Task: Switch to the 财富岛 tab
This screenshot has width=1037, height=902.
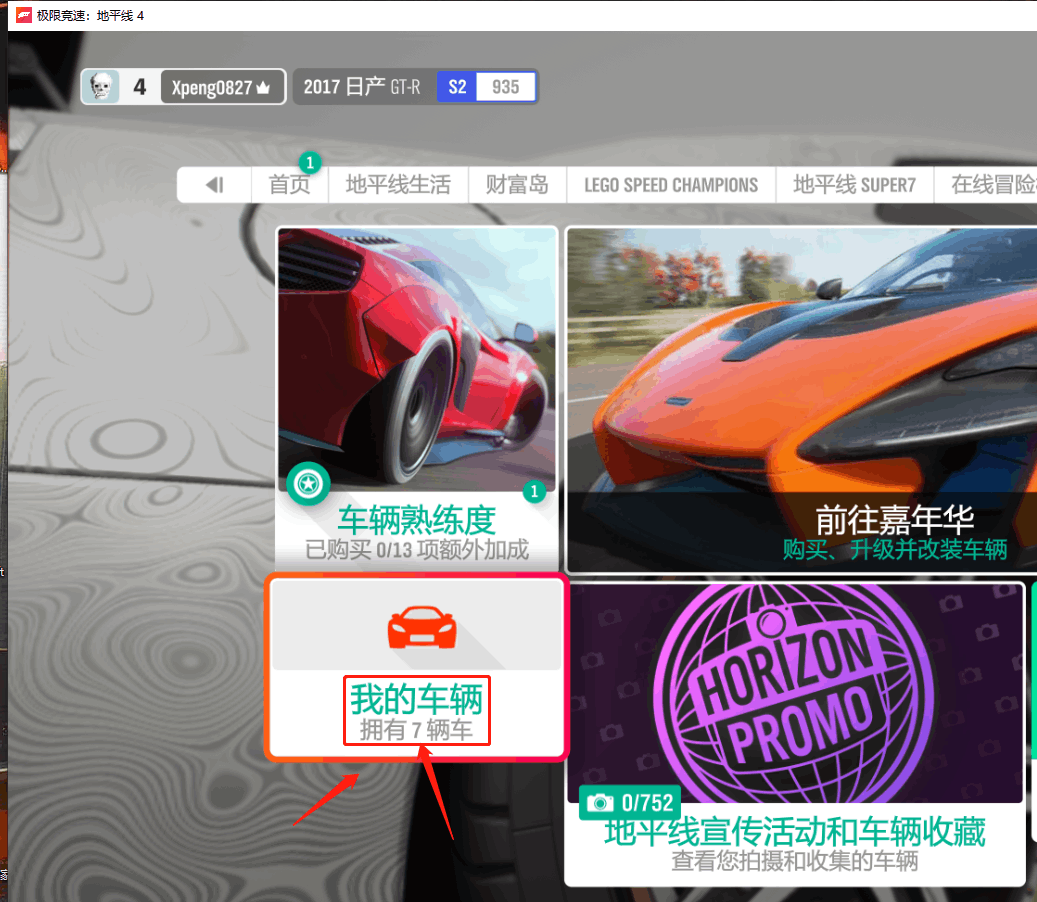Action: pyautogui.click(x=517, y=184)
